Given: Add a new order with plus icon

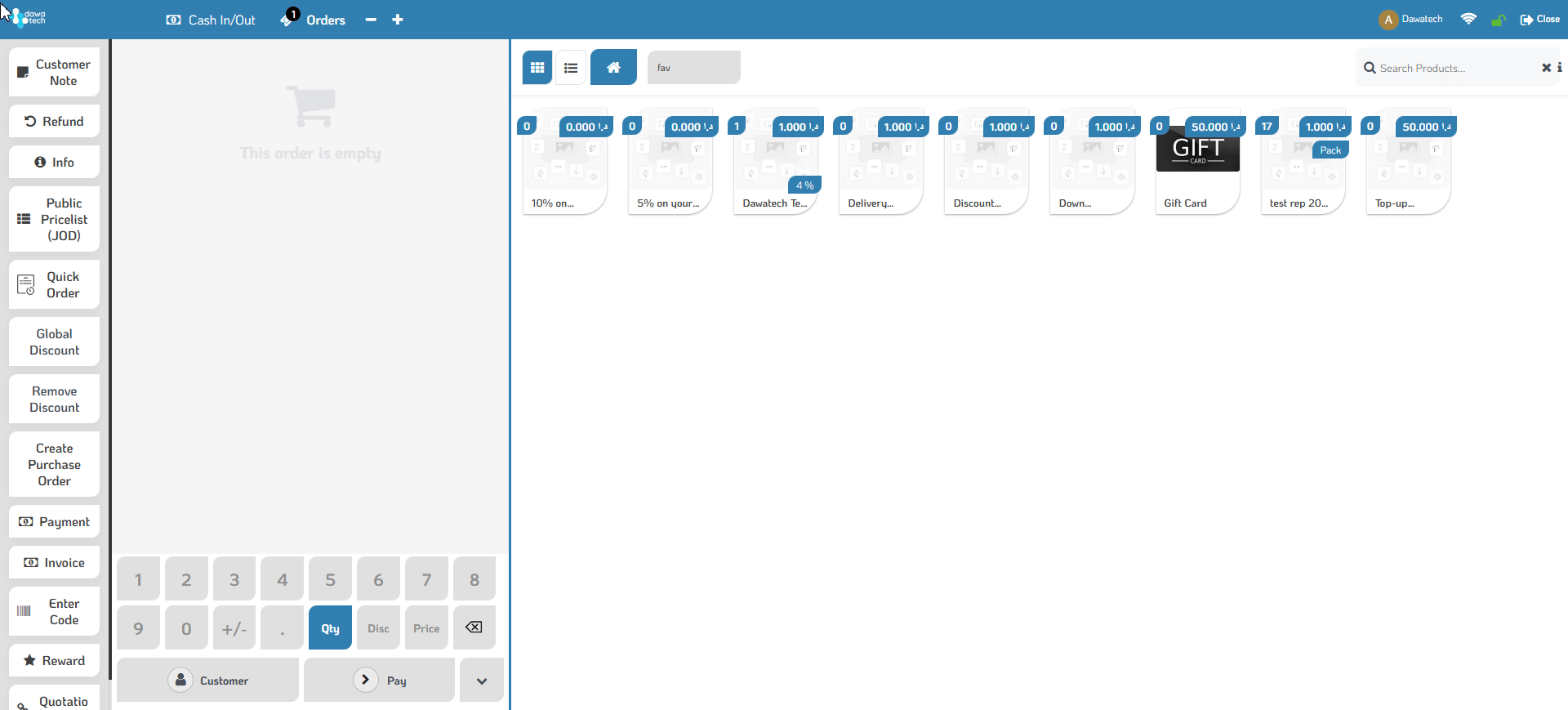Looking at the screenshot, I should [398, 20].
